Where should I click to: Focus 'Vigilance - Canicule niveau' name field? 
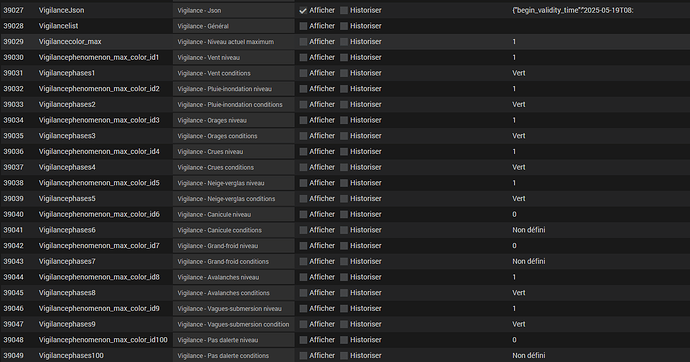pos(234,215)
